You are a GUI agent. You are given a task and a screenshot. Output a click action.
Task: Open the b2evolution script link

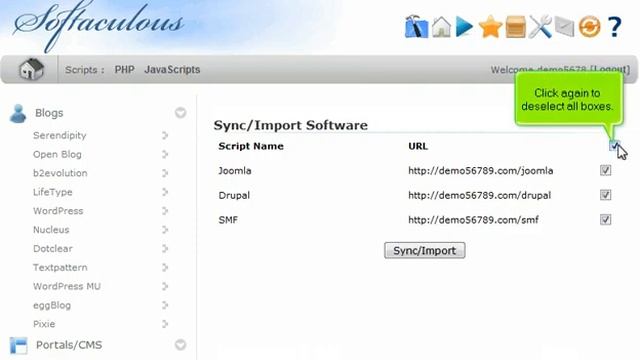[x=60, y=173]
